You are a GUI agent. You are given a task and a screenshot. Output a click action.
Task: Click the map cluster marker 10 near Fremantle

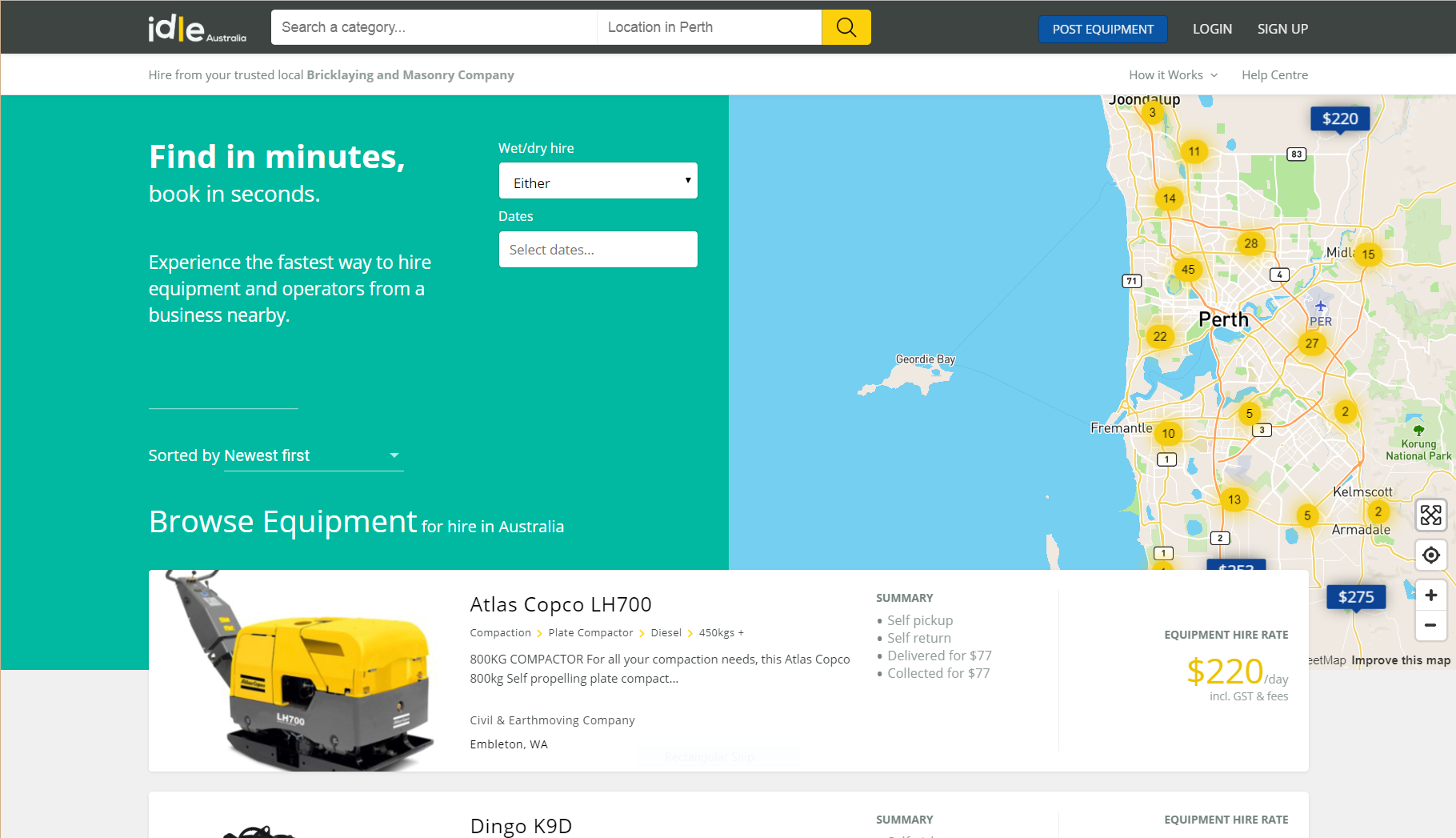[x=1169, y=434]
